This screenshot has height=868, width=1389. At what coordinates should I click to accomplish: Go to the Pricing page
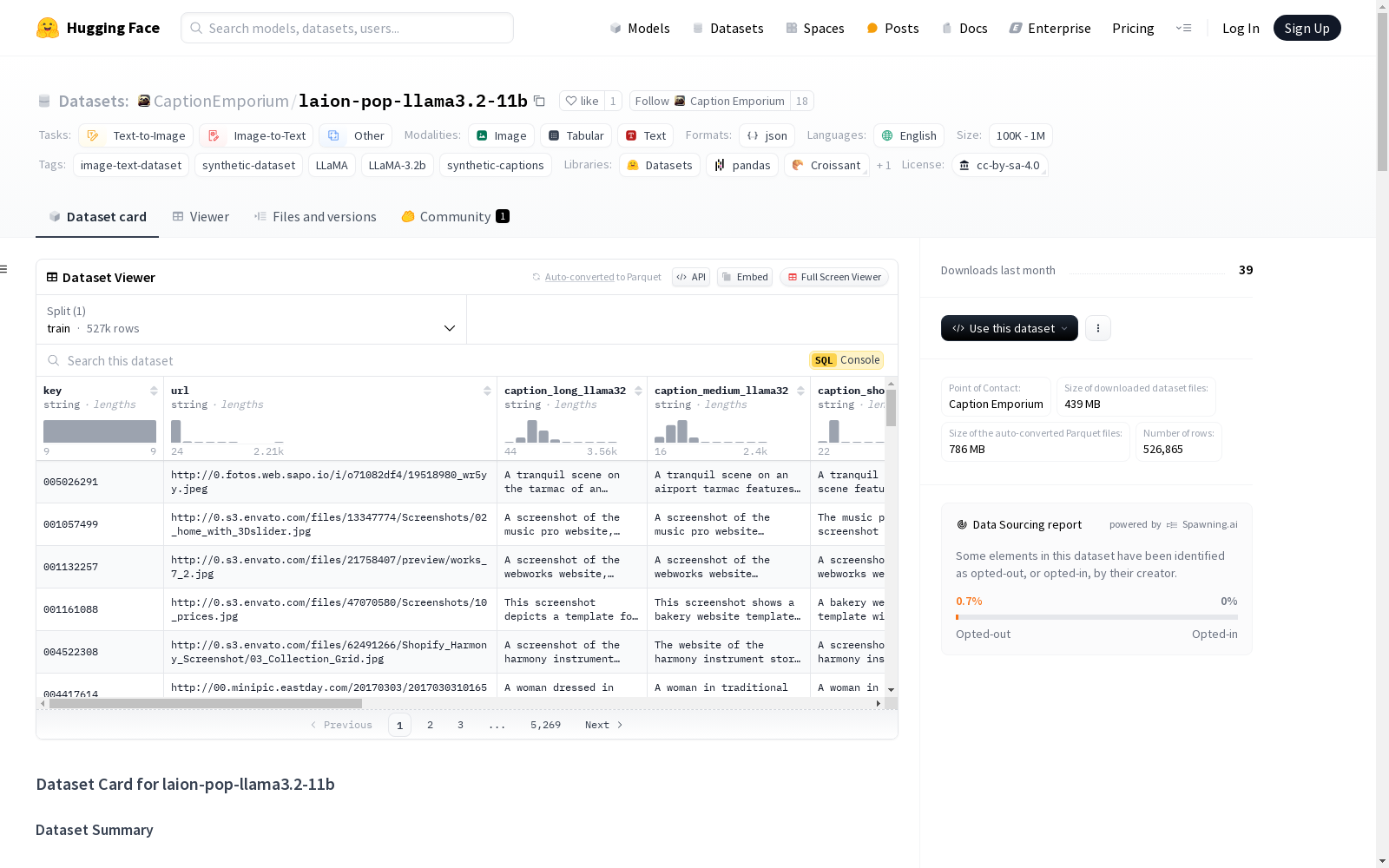coord(1133,28)
